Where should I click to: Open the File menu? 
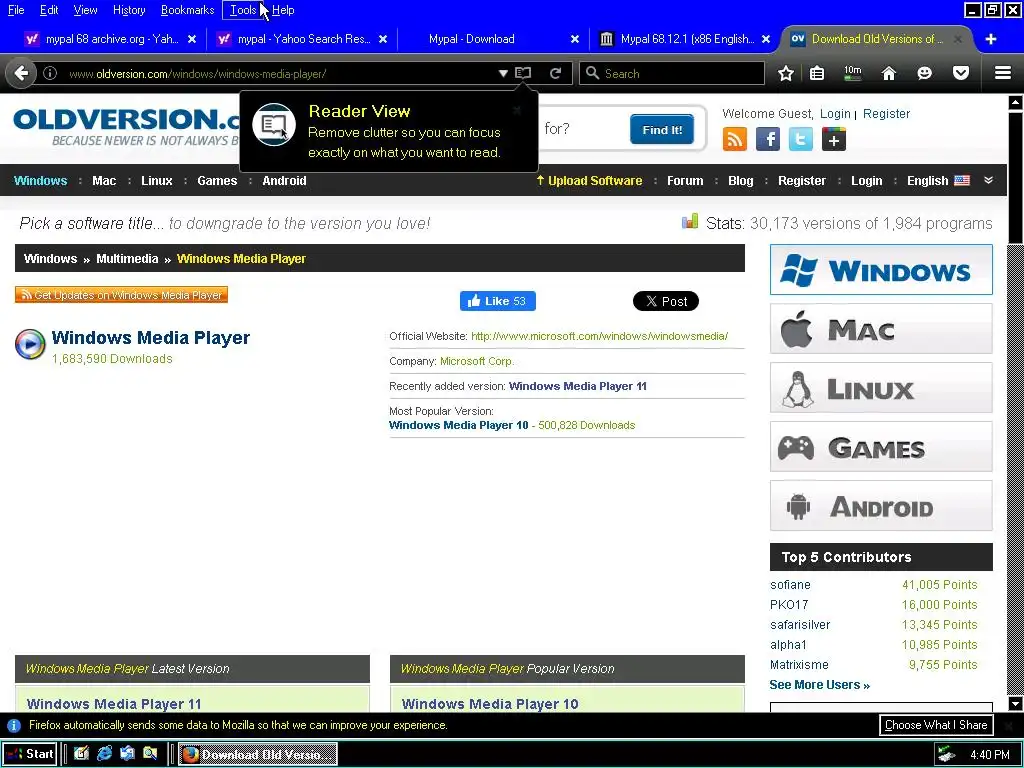coord(16,10)
